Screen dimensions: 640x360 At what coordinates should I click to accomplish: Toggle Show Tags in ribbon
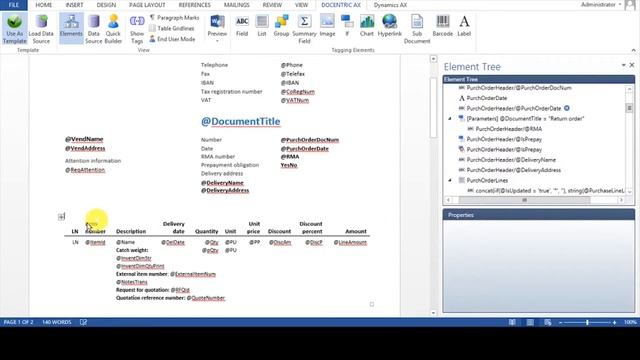tap(137, 29)
